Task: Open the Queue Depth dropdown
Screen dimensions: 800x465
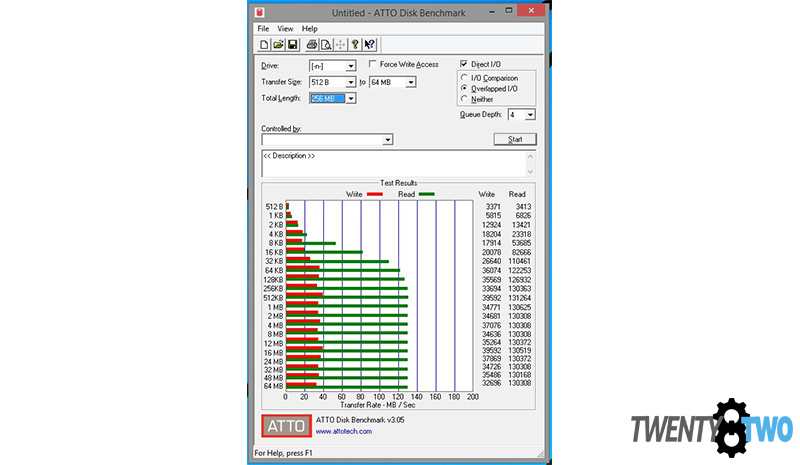Action: click(x=530, y=115)
